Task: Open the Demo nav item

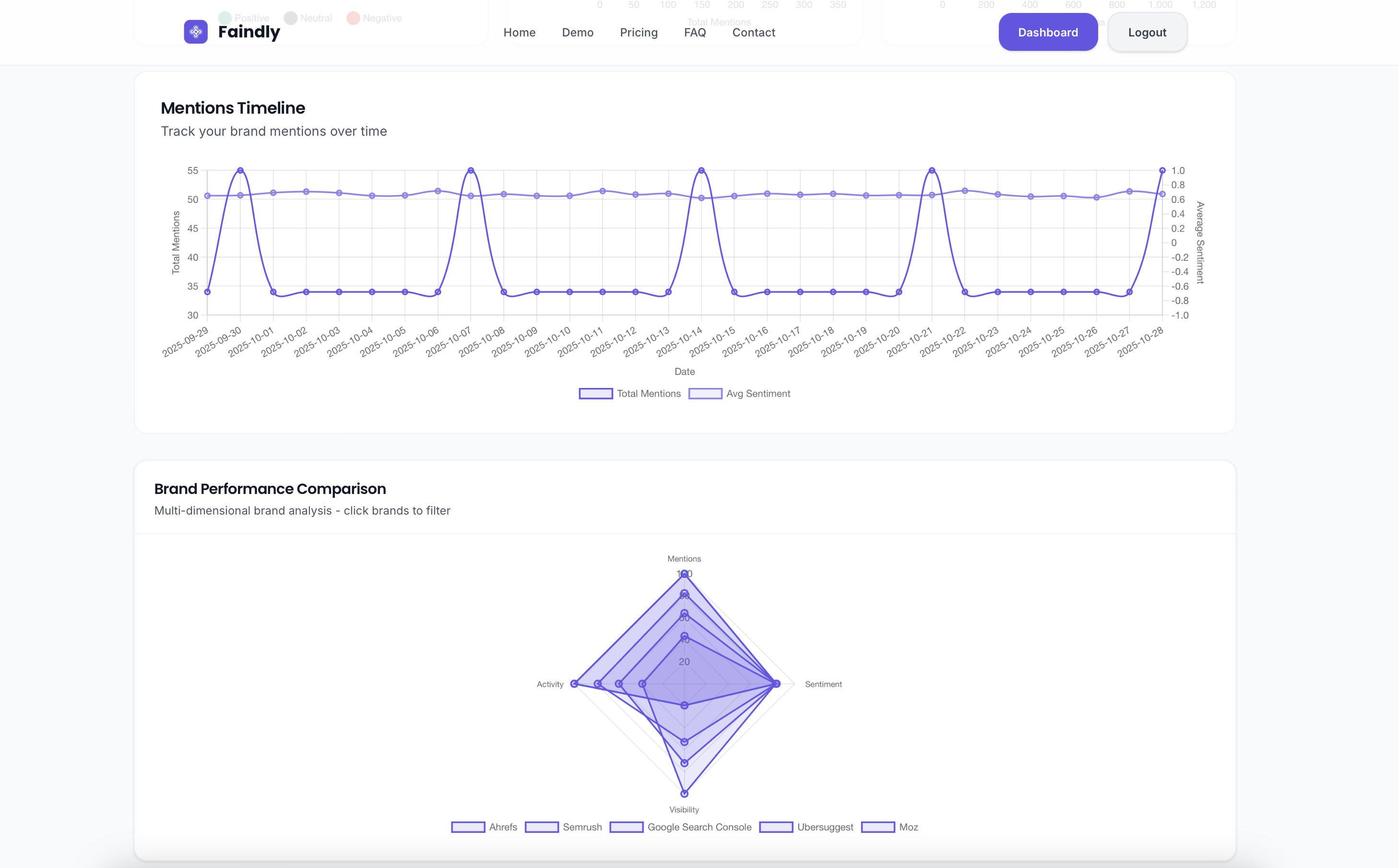Action: click(x=577, y=33)
